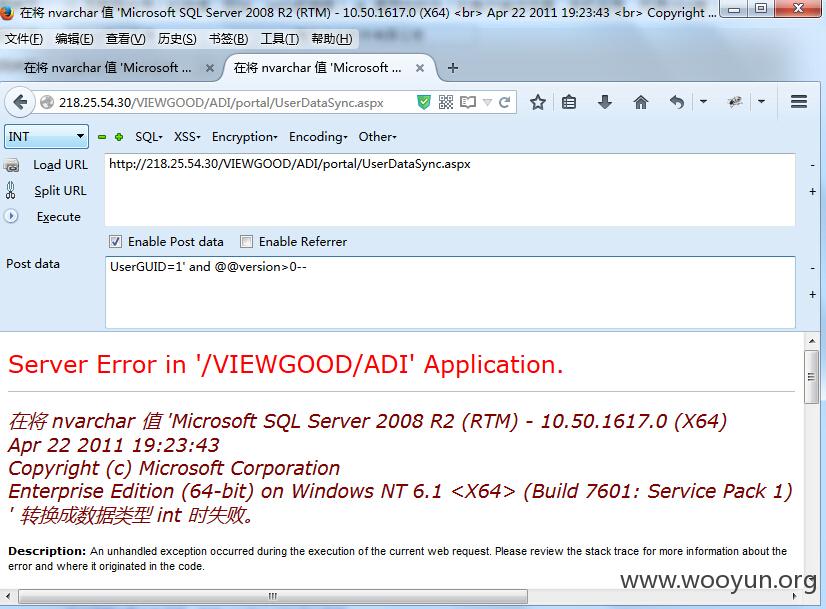Shrink Post data box with minus sign

(x=812, y=269)
